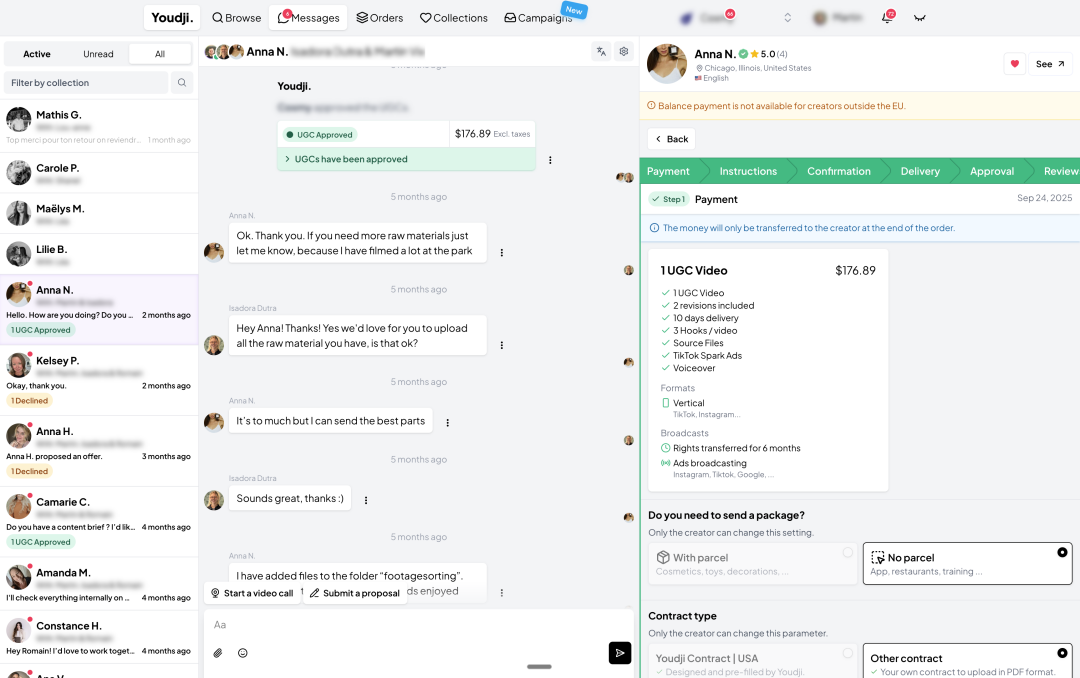Open the workspace switcher dropdown arrows
Image resolution: width=1080 pixels, height=678 pixels.
(x=787, y=18)
